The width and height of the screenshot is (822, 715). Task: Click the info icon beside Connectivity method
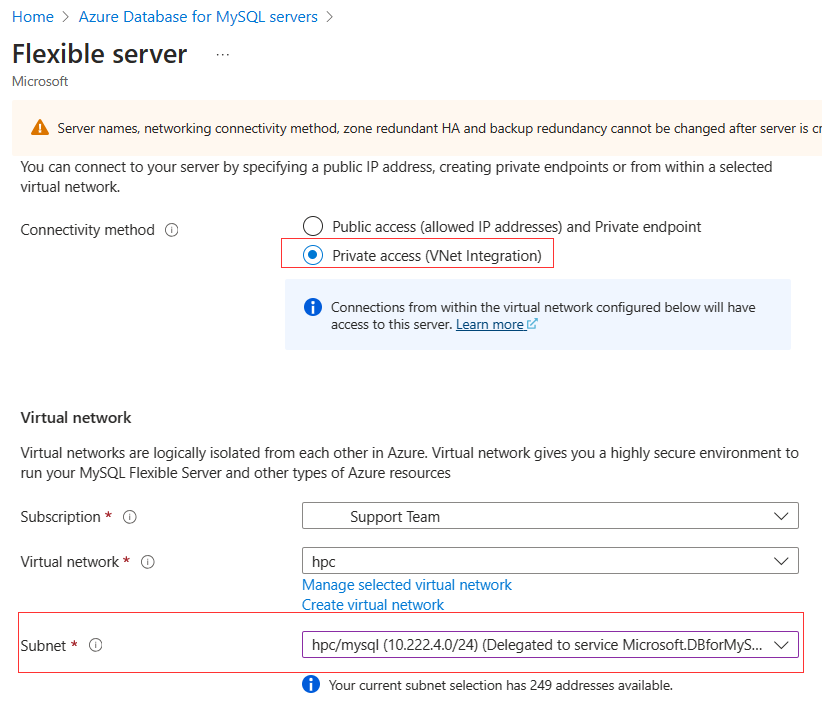(x=171, y=230)
